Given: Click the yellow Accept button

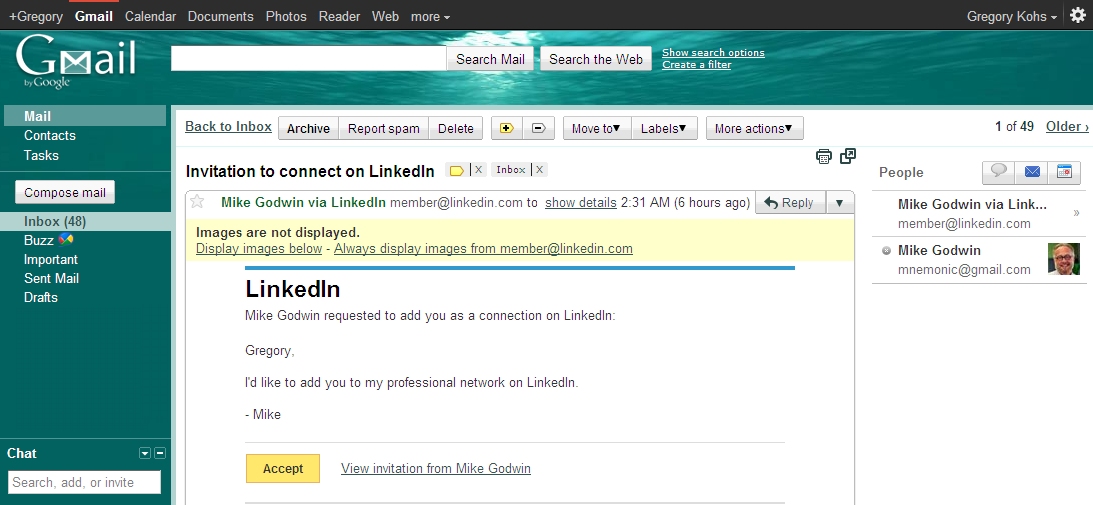Looking at the screenshot, I should coord(283,468).
